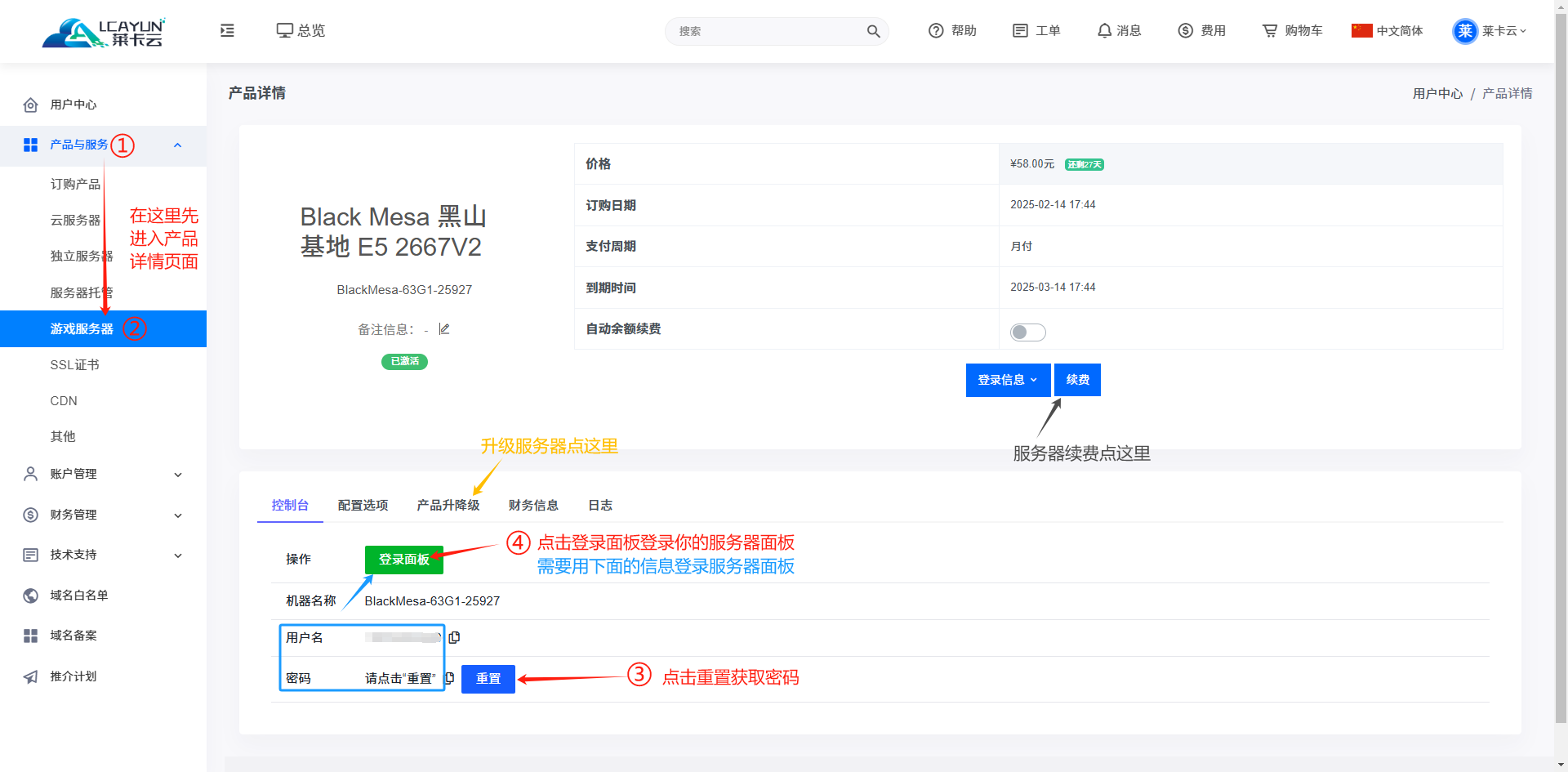Click the search magnifier icon
The height and width of the screenshot is (772, 1568).
873,31
